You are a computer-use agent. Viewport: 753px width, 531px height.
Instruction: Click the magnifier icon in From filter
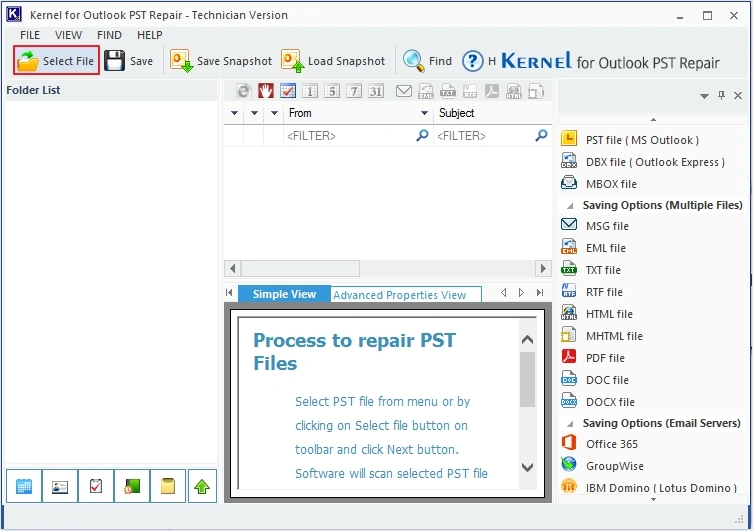tap(423, 135)
